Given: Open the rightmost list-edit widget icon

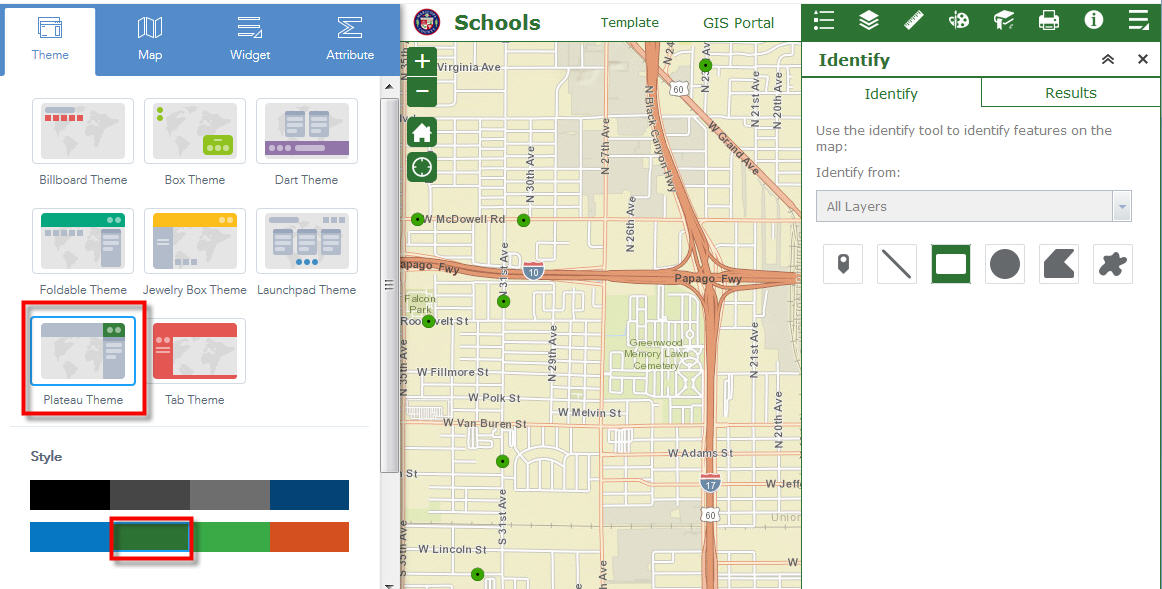Looking at the screenshot, I should tap(1138, 20).
